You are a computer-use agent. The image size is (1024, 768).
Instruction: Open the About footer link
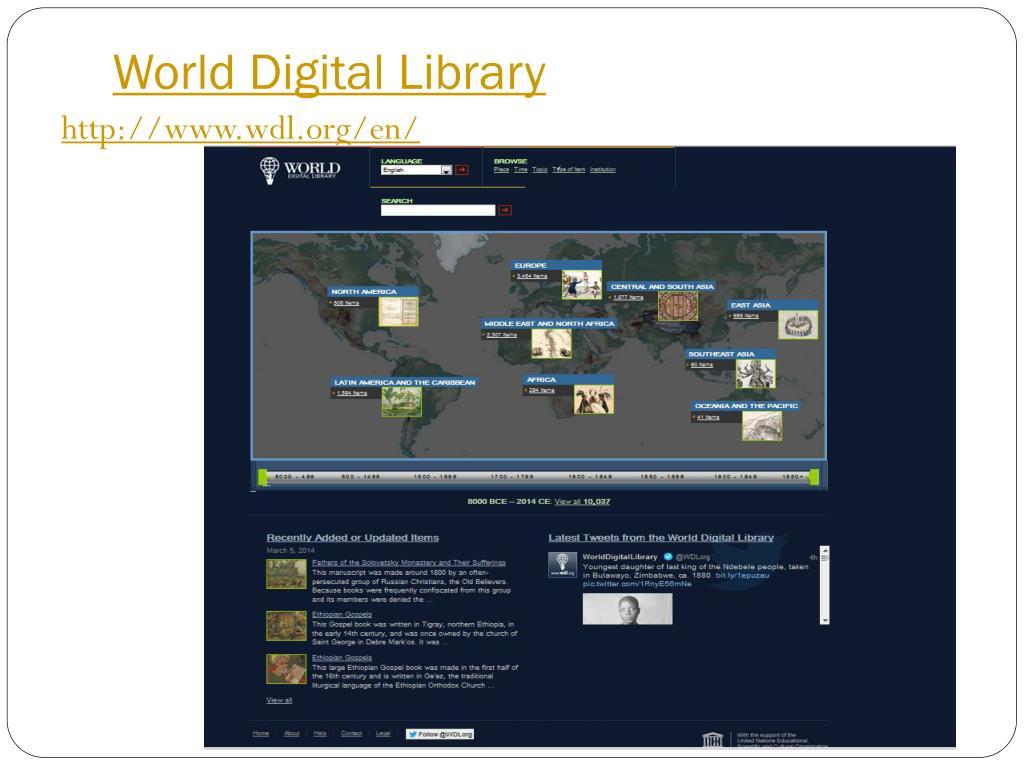(x=292, y=733)
